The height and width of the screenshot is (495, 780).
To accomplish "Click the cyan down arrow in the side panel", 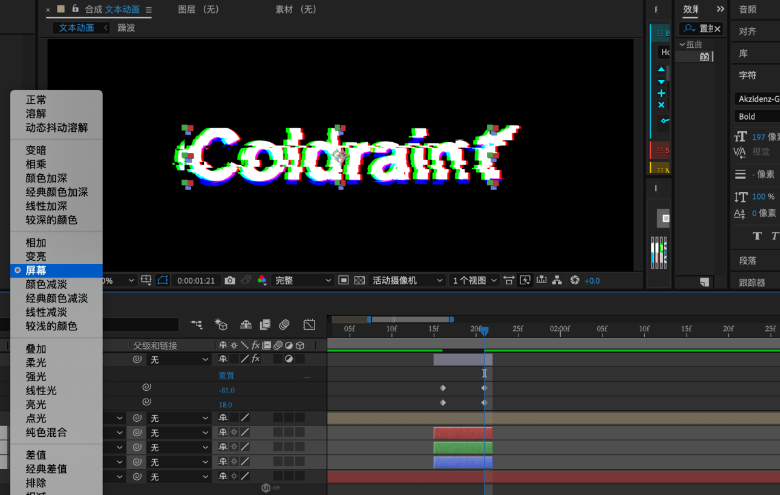I will (661, 82).
